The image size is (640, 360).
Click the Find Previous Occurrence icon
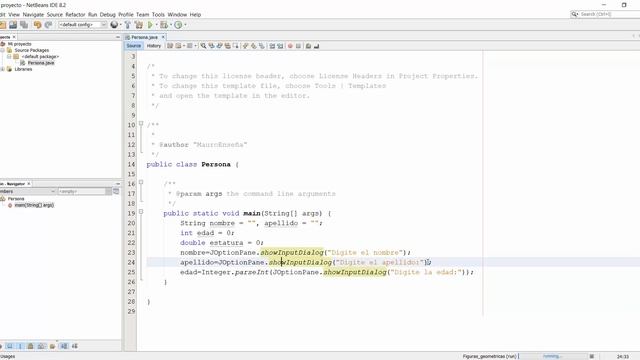tap(211, 46)
